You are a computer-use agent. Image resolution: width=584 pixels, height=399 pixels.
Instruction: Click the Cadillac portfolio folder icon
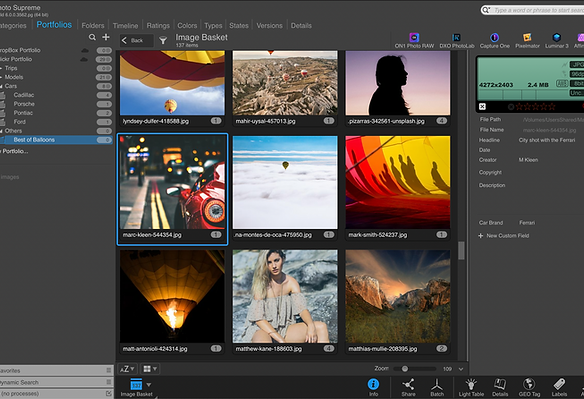2,95
